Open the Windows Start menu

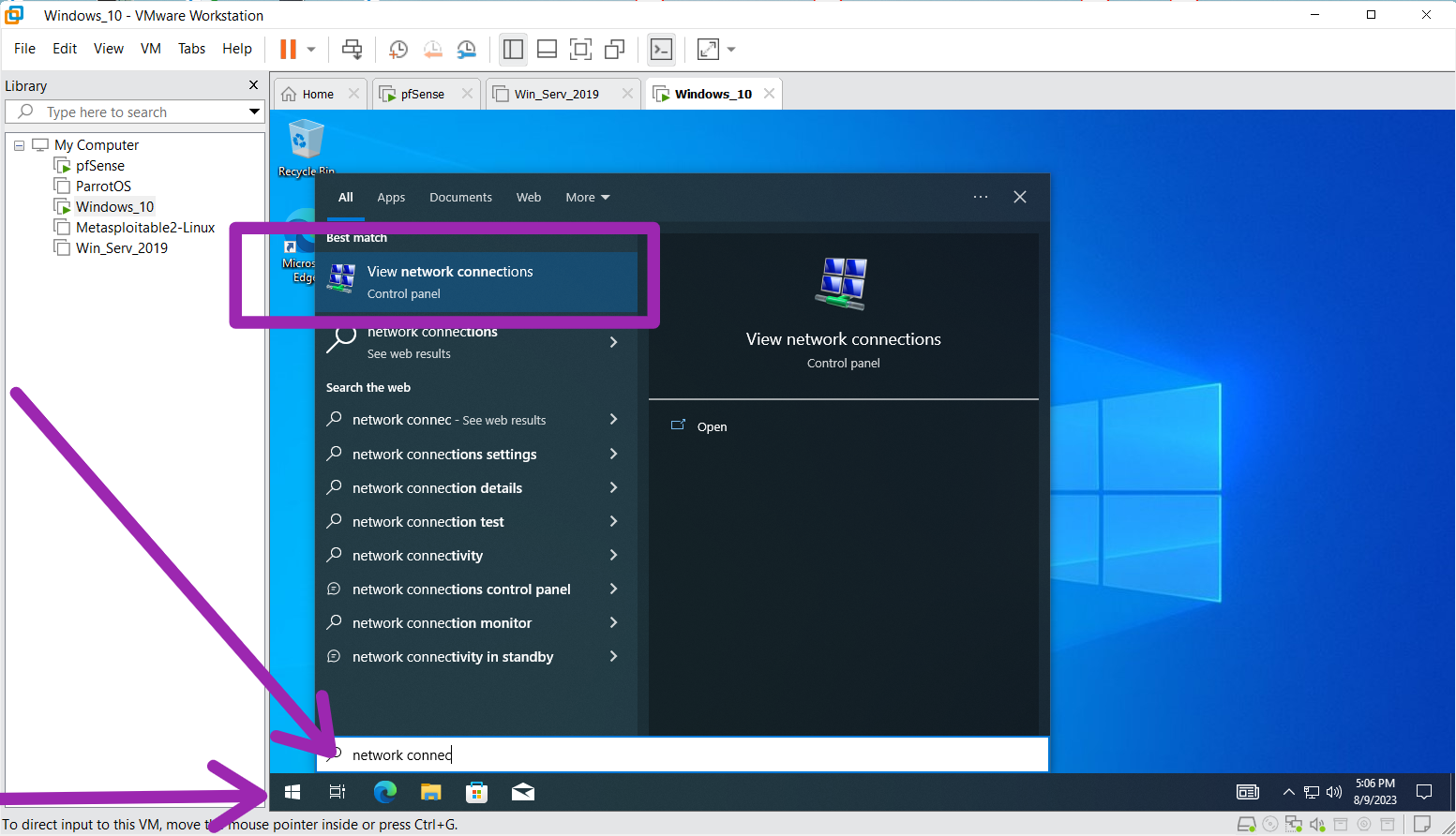293,792
